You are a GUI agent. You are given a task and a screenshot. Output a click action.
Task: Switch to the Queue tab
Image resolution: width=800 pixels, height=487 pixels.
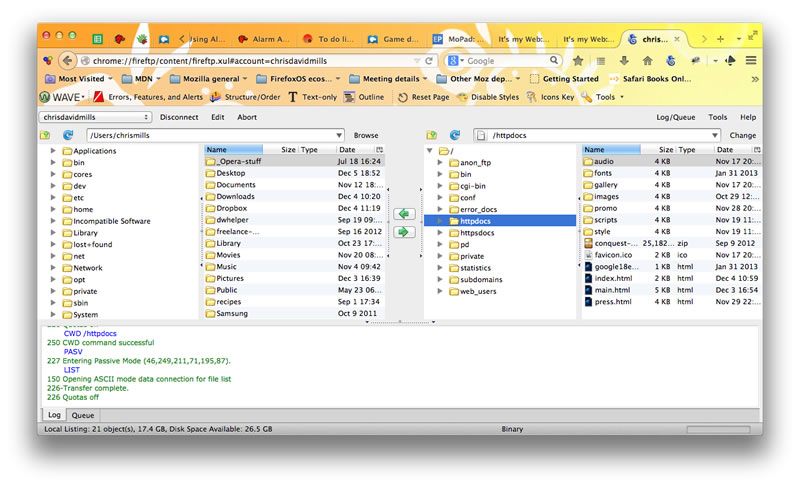coord(82,415)
